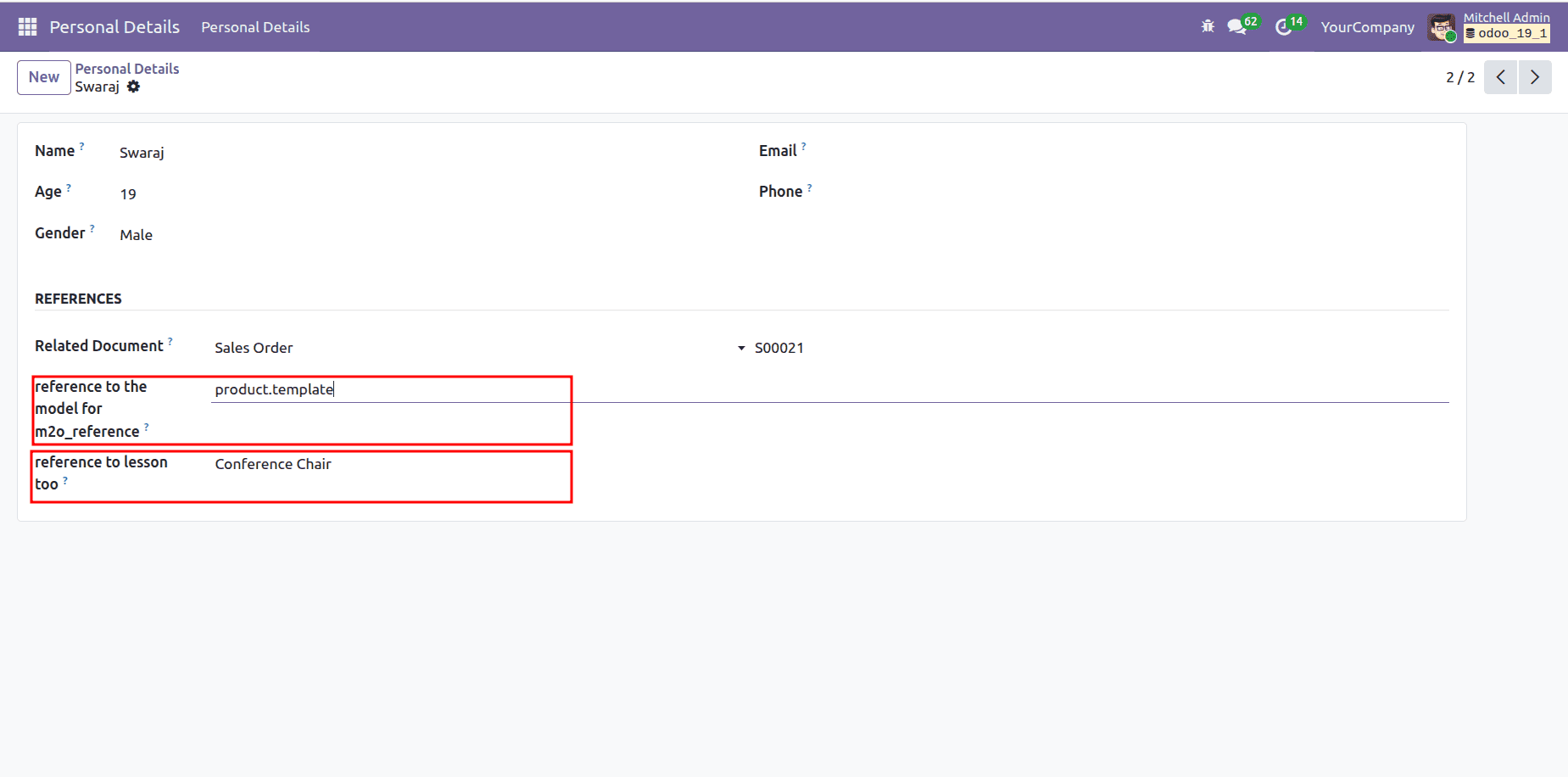Click the Mitchell Admin avatar picture
This screenshot has width=1568, height=777.
click(1441, 26)
